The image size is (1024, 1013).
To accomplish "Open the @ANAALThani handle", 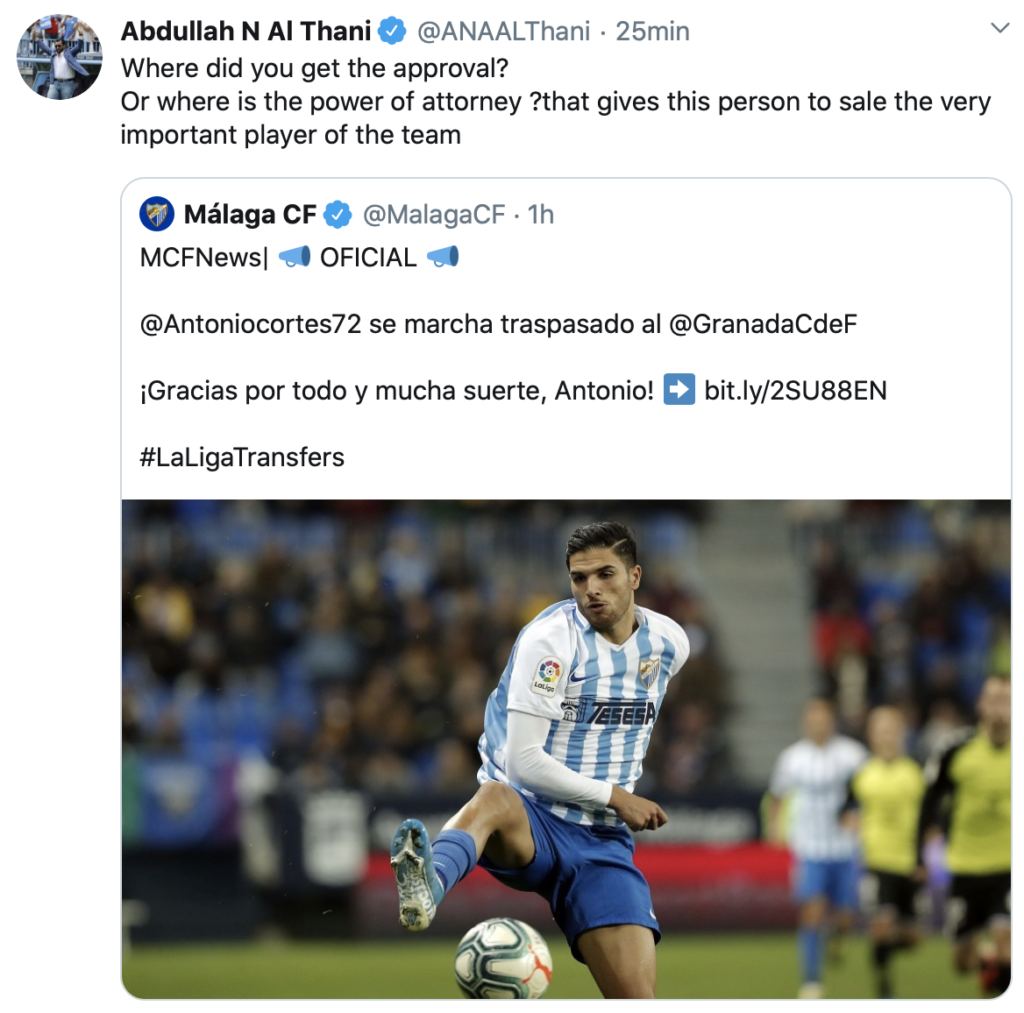I will (x=504, y=31).
